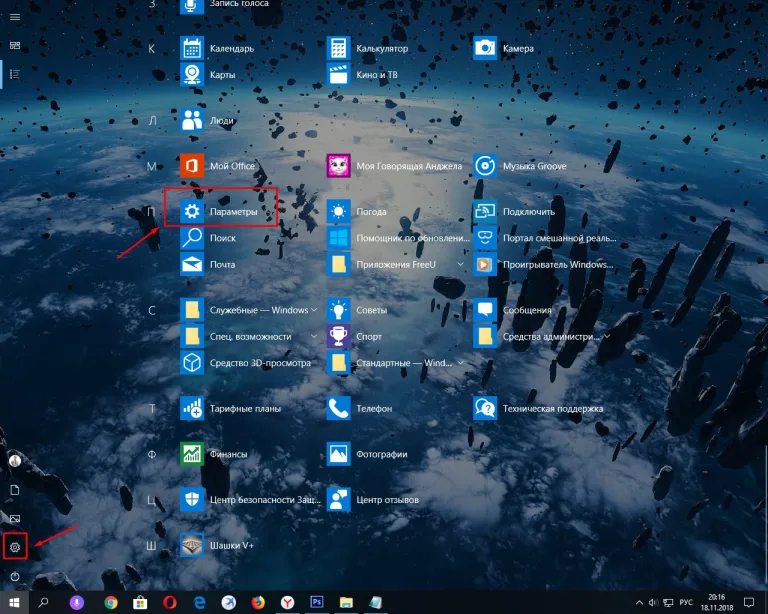Screen dimensions: 768x614
Task: Open taskbar search magnifier
Action: click(43, 602)
